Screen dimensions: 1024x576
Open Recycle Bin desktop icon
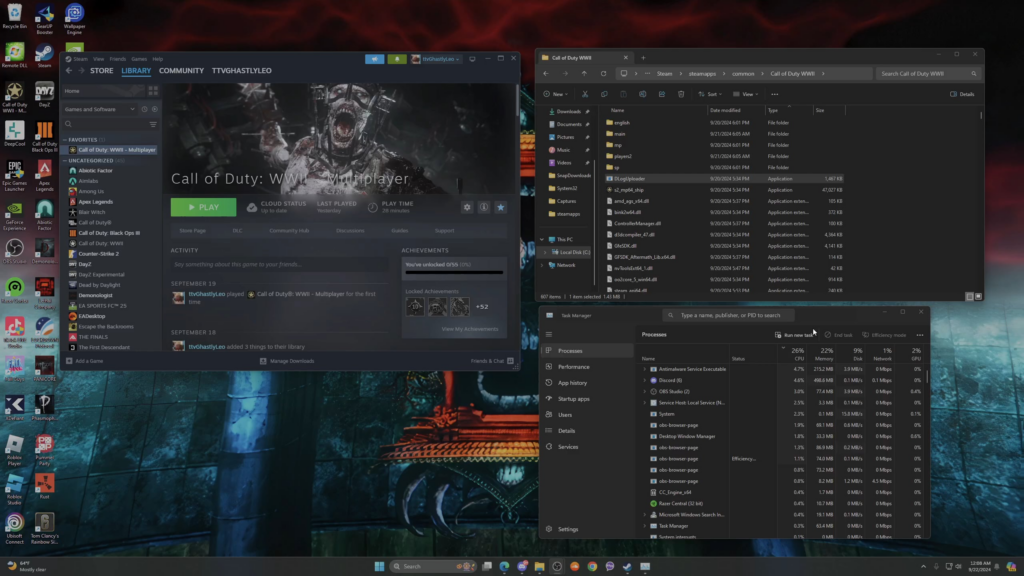[x=14, y=16]
